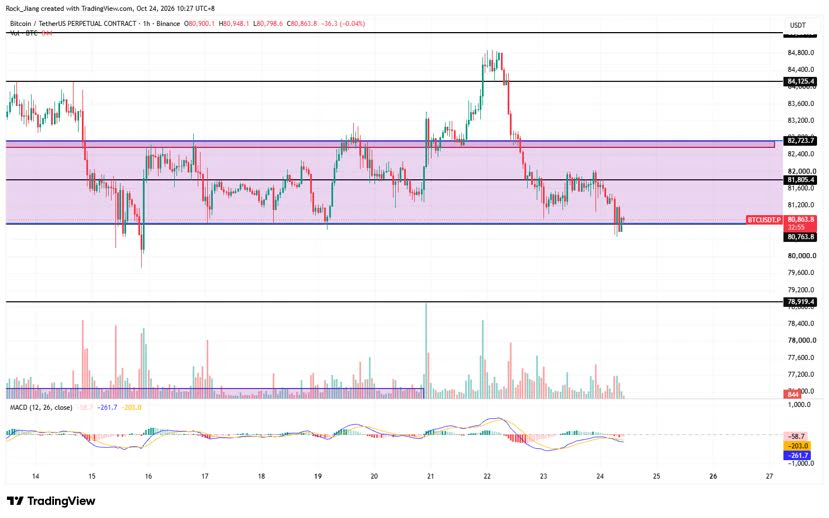Click the 78,000.0 price axis tick
Viewport: 829px width, 518px height.
[x=801, y=340]
